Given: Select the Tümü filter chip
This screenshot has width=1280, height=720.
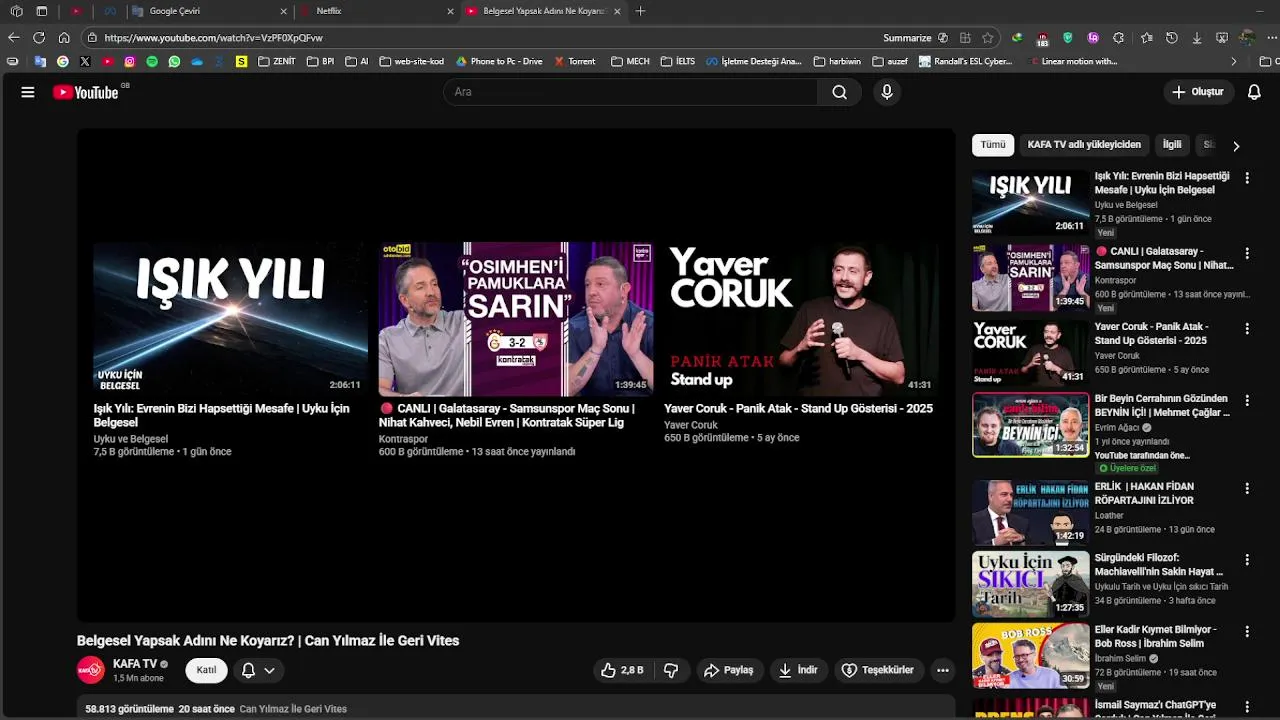Looking at the screenshot, I should tap(993, 145).
